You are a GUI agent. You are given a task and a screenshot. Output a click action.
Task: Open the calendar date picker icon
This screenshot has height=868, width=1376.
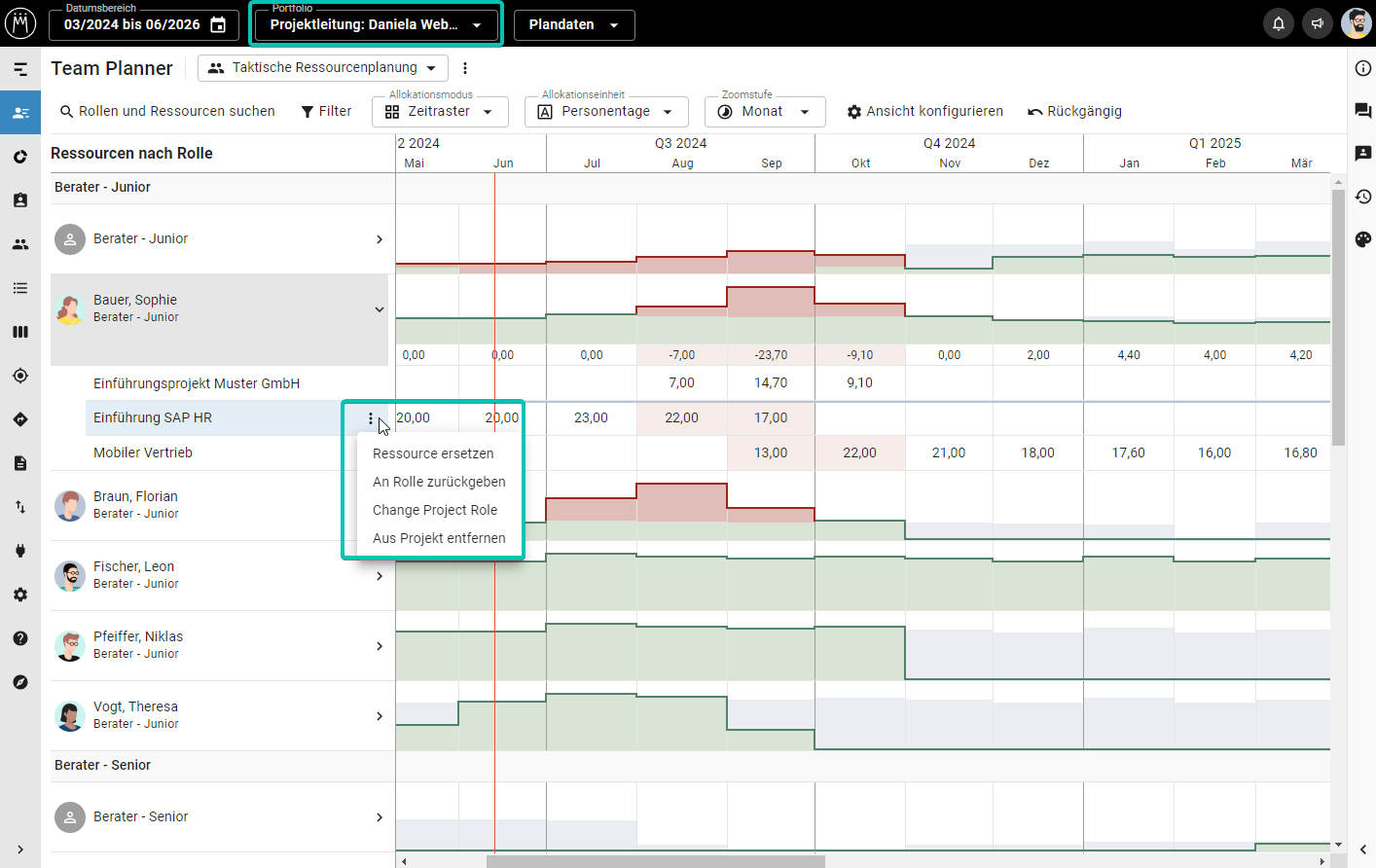click(218, 25)
